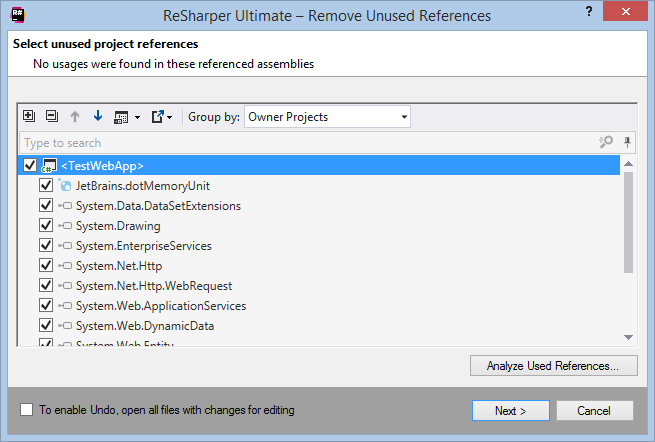Open the preview options dropdown arrow
The image size is (655, 442).
click(x=137, y=118)
